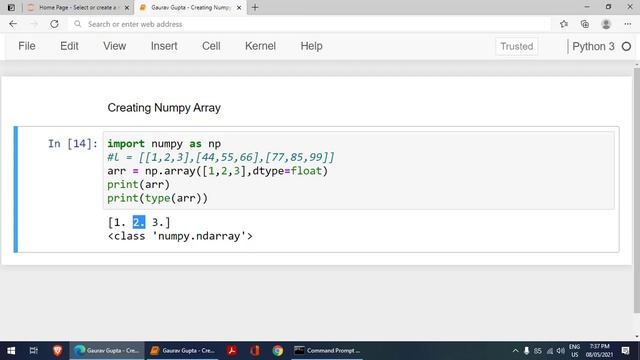Viewport: 640px width, 360px height.
Task: Switch to the second Gaurav Gupta taskbar item
Action: [182, 351]
